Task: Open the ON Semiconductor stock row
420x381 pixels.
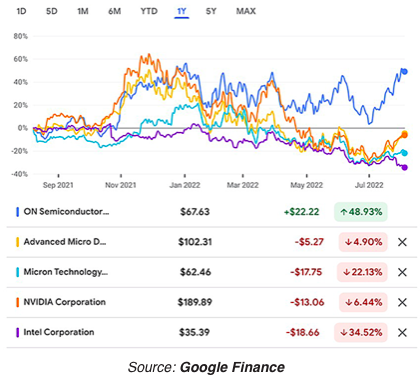Action: click(x=211, y=212)
